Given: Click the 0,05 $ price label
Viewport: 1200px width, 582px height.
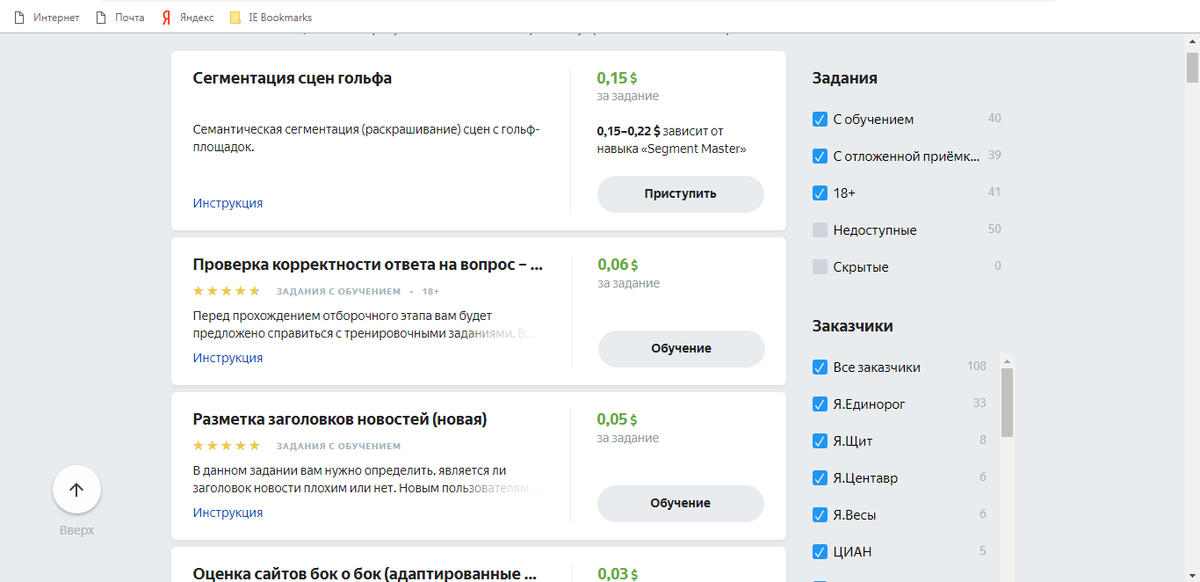Looking at the screenshot, I should [x=617, y=419].
